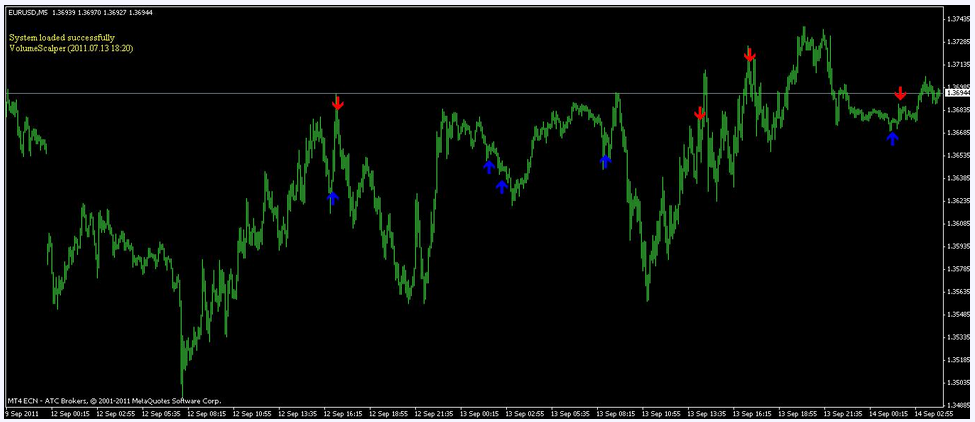
Task: Click the '13 Sep 10:55' time axis label
Action: pyautogui.click(x=662, y=413)
